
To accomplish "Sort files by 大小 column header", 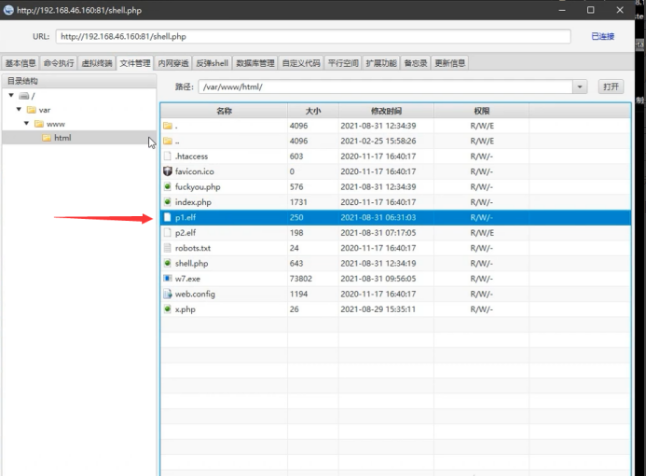I will click(x=313, y=111).
